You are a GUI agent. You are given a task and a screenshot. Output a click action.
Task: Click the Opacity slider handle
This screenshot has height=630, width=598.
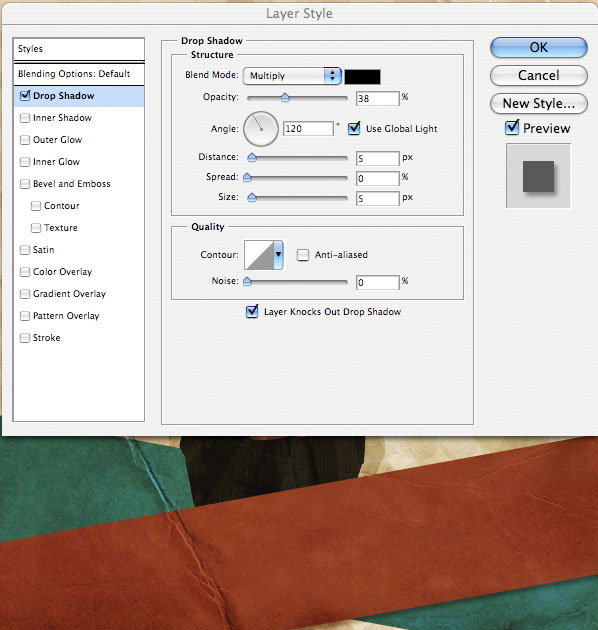285,98
